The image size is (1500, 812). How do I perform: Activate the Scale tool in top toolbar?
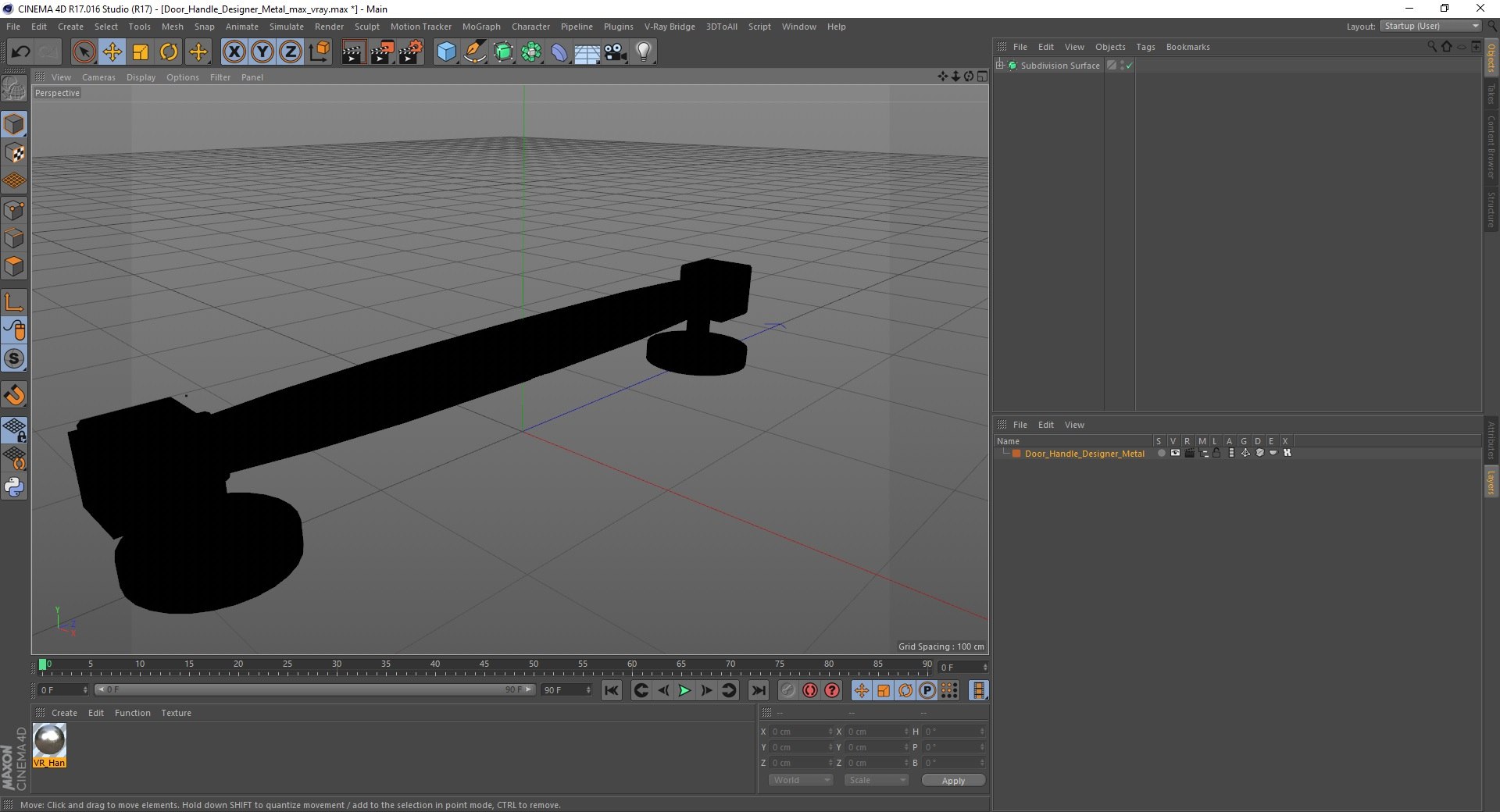(141, 52)
